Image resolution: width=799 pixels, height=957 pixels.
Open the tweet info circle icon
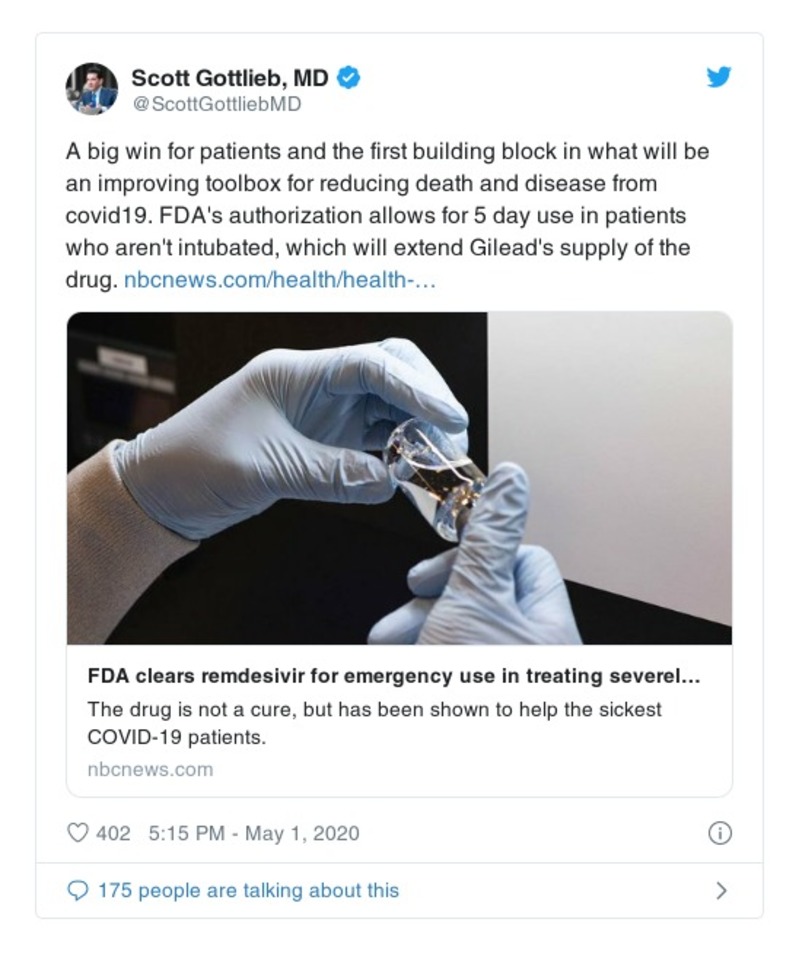point(719,833)
